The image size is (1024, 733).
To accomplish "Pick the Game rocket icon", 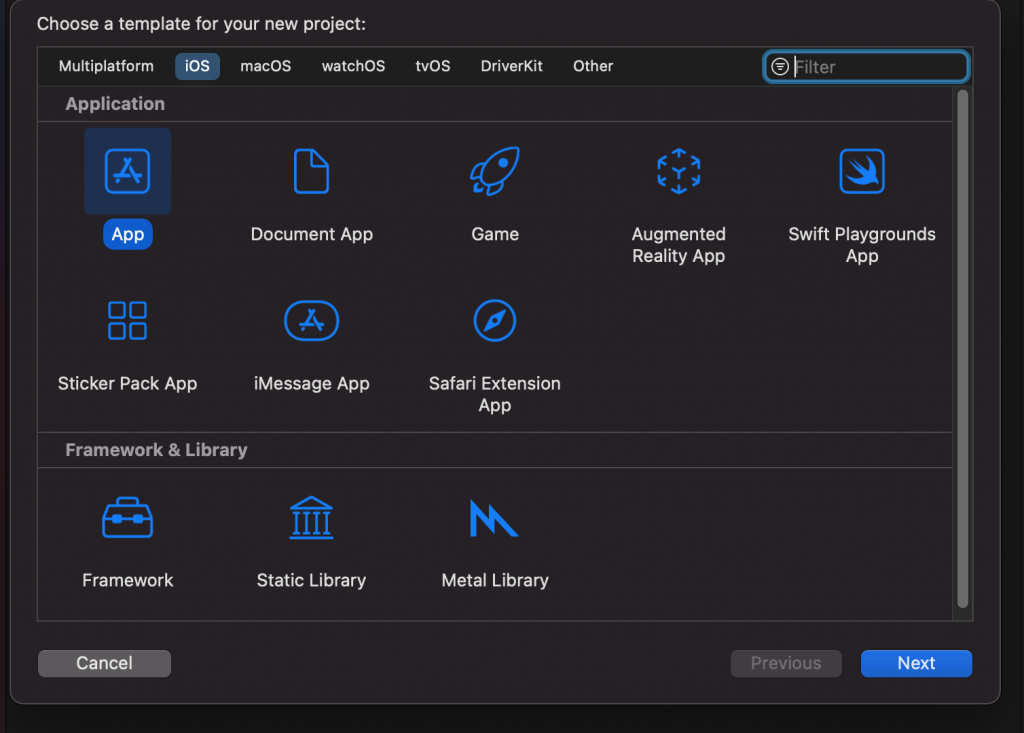I will 495,171.
